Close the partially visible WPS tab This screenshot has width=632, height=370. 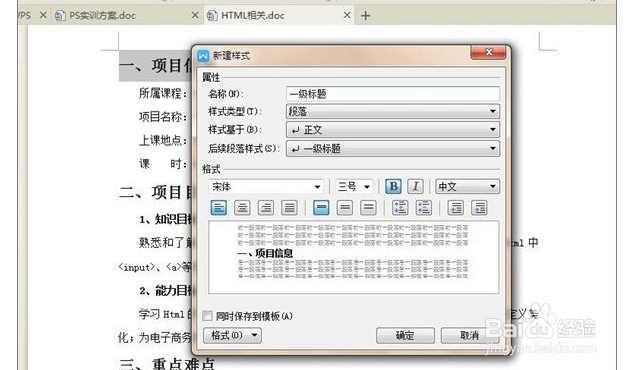pyautogui.click(x=43, y=15)
